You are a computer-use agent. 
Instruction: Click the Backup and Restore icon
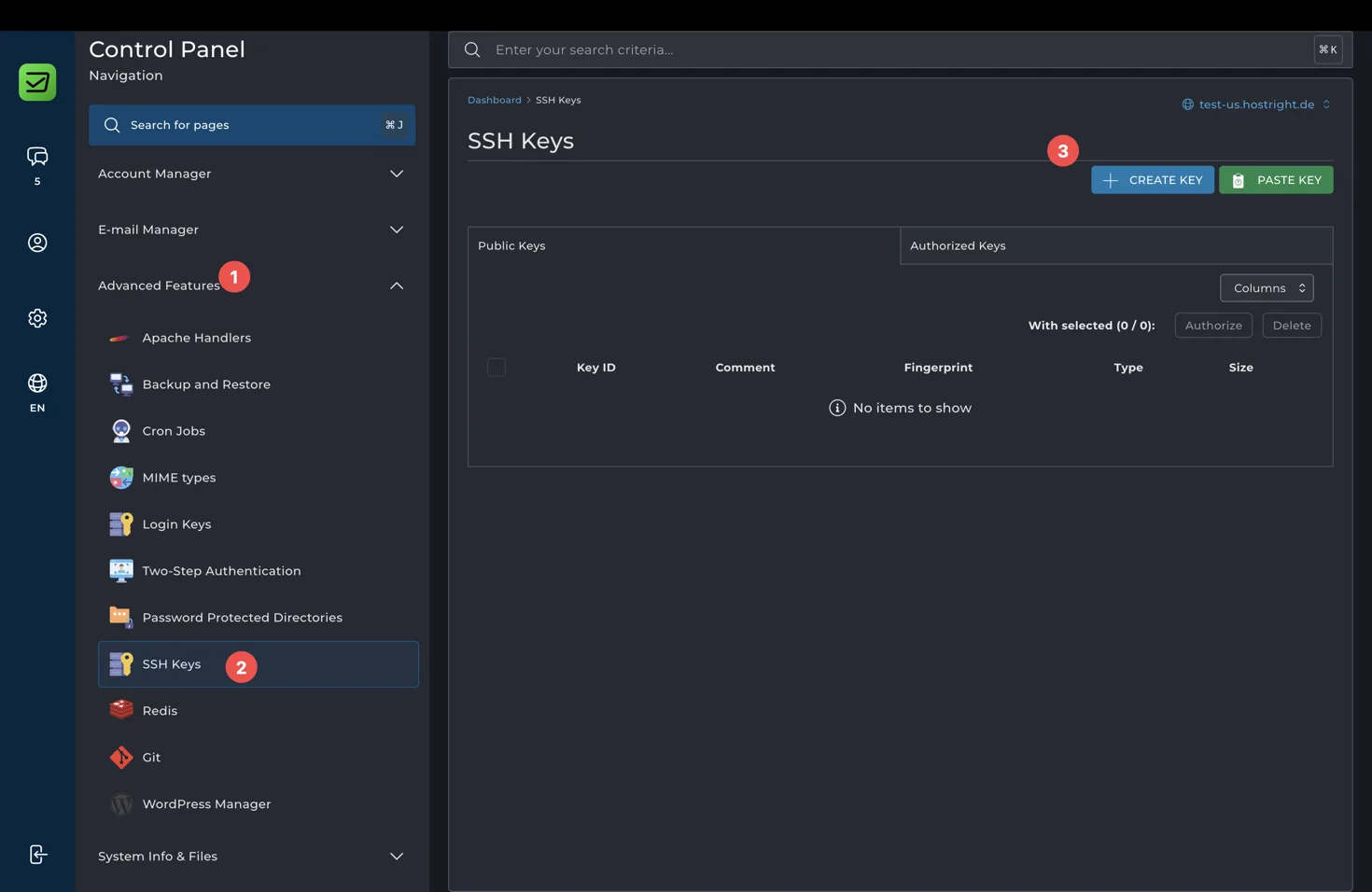(120, 384)
